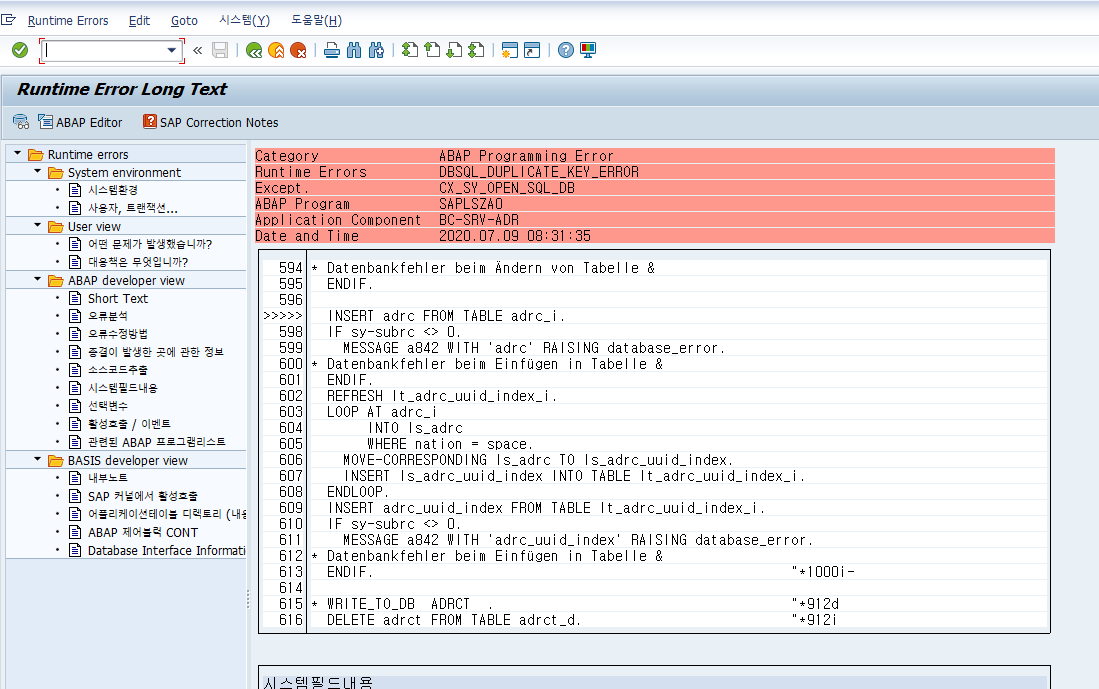The image size is (1099, 689).
Task: Open 대응책은 무엇입니까? document
Action: (137, 262)
